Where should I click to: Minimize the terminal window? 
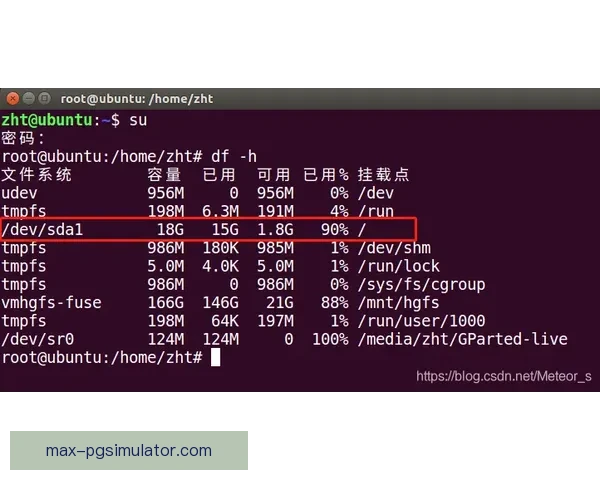point(28,99)
